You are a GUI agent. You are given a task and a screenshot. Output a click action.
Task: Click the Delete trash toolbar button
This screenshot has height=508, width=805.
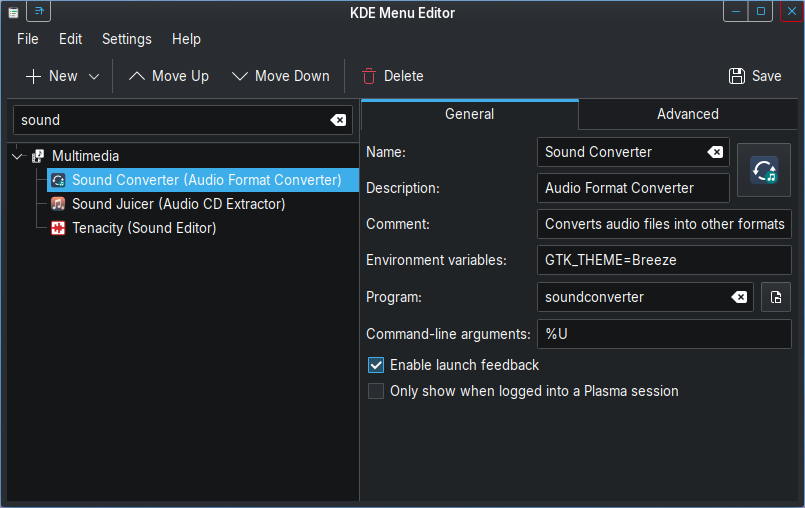tap(392, 76)
